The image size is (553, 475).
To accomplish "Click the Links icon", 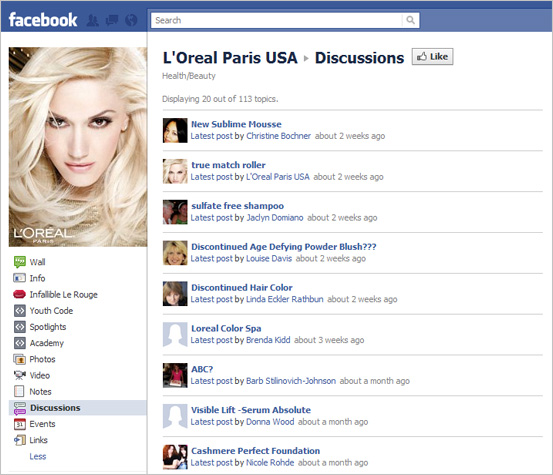I will tap(20, 440).
